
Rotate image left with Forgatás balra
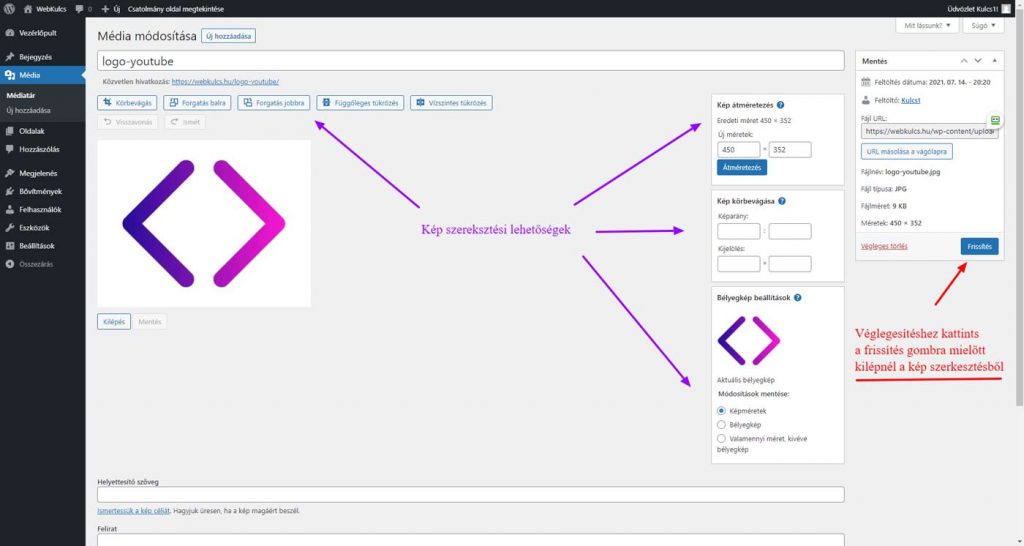click(196, 102)
